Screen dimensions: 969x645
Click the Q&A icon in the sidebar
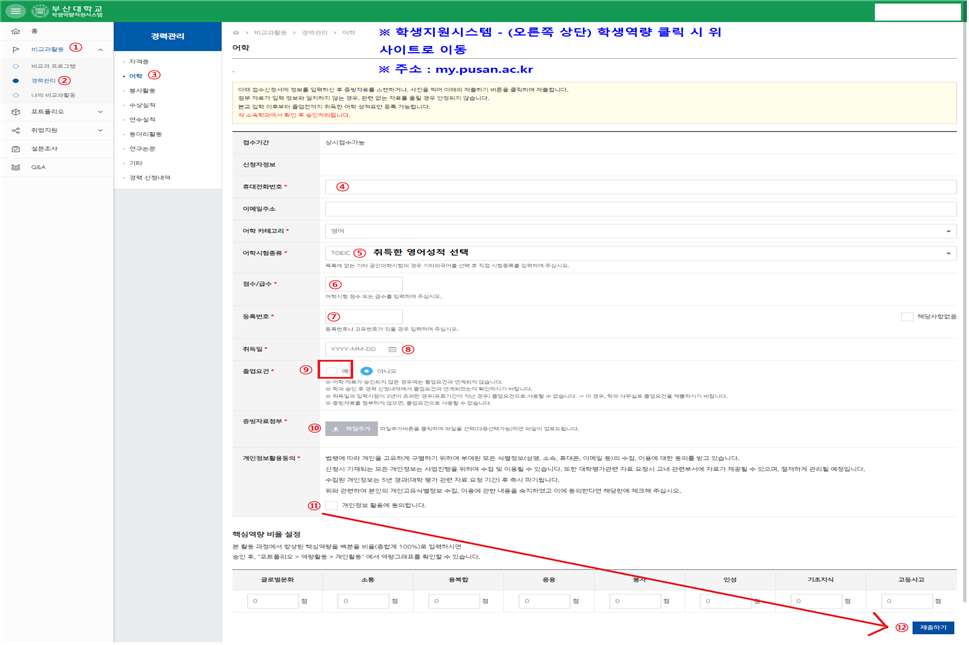[x=15, y=167]
